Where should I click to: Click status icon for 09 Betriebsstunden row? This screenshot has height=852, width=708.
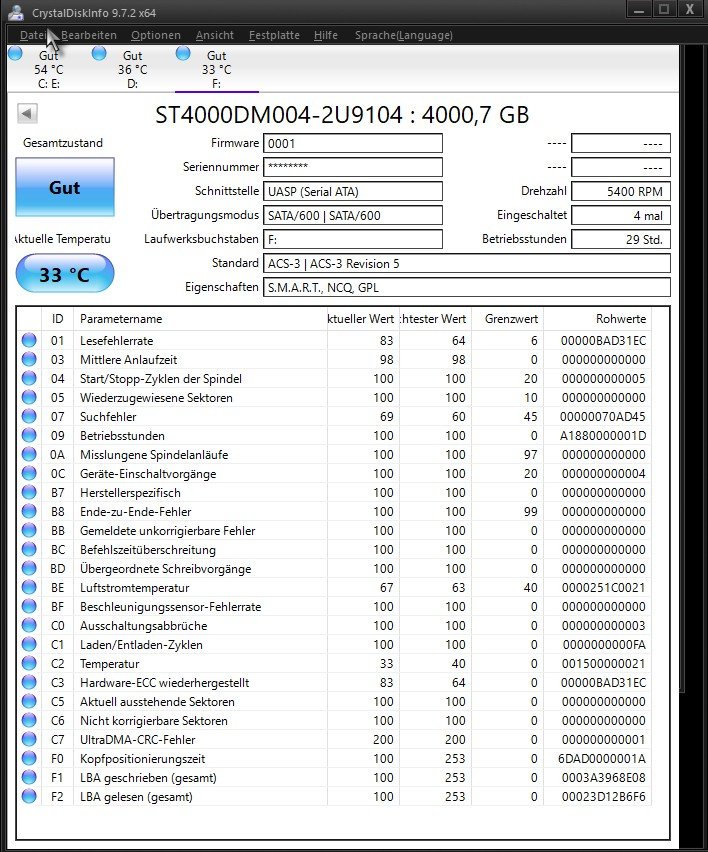pyautogui.click(x=29, y=435)
